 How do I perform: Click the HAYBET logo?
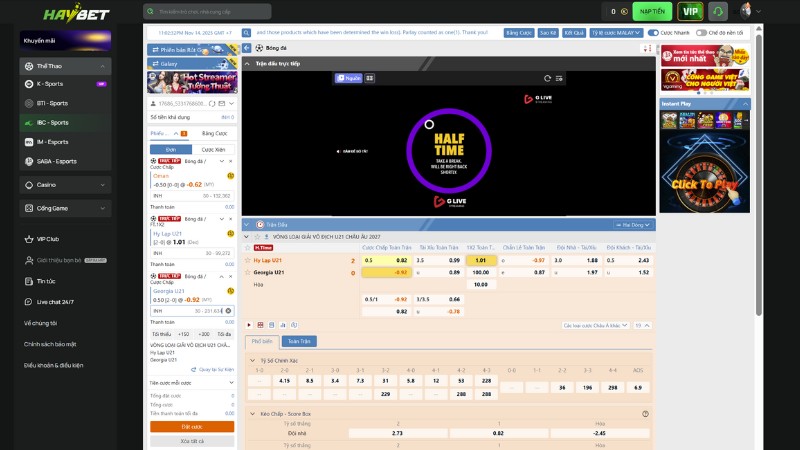click(x=76, y=12)
